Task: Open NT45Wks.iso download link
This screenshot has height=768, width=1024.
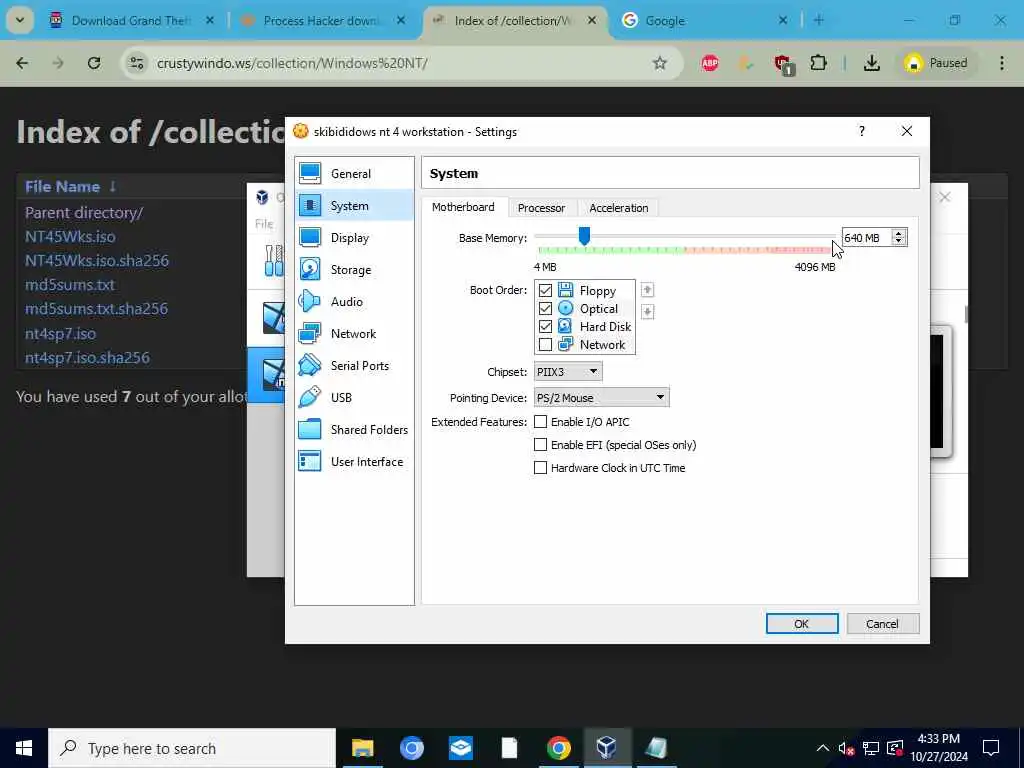Action: pyautogui.click(x=70, y=236)
